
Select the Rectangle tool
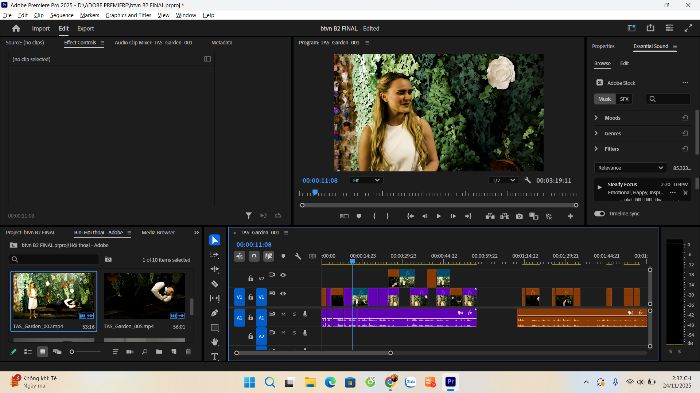(215, 327)
